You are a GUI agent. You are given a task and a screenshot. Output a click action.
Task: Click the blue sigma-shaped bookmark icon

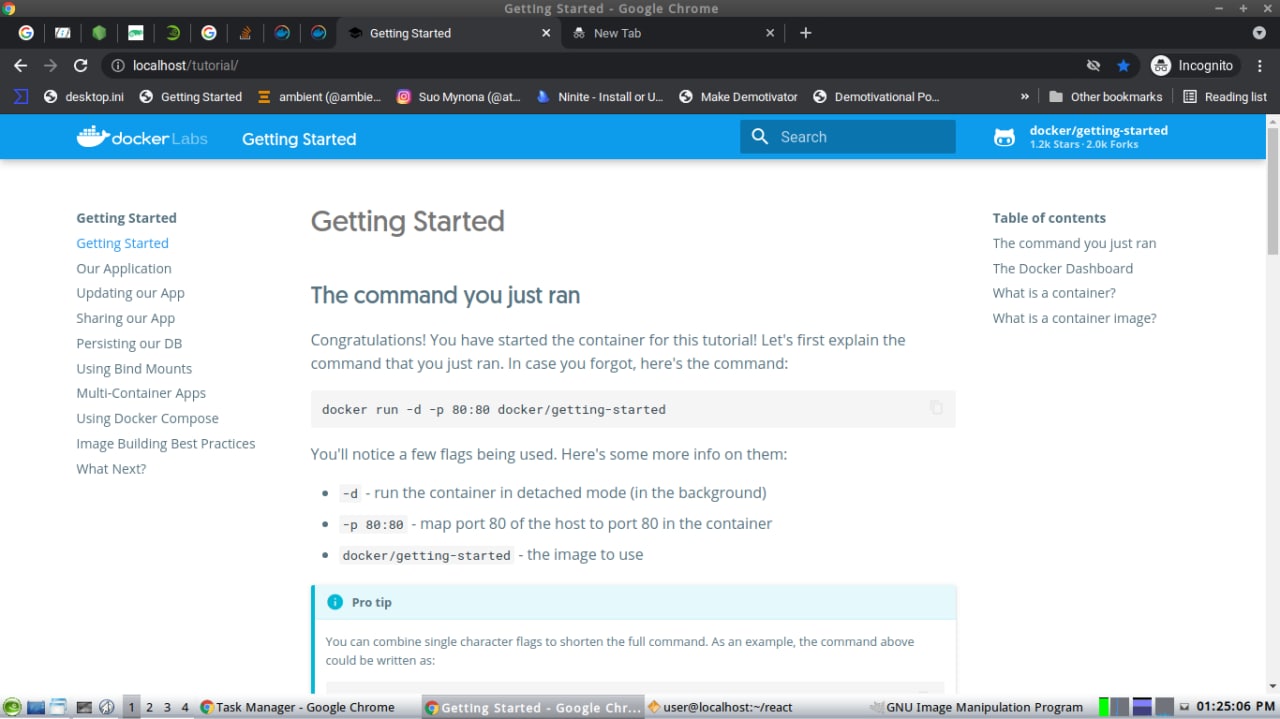[x=21, y=97]
